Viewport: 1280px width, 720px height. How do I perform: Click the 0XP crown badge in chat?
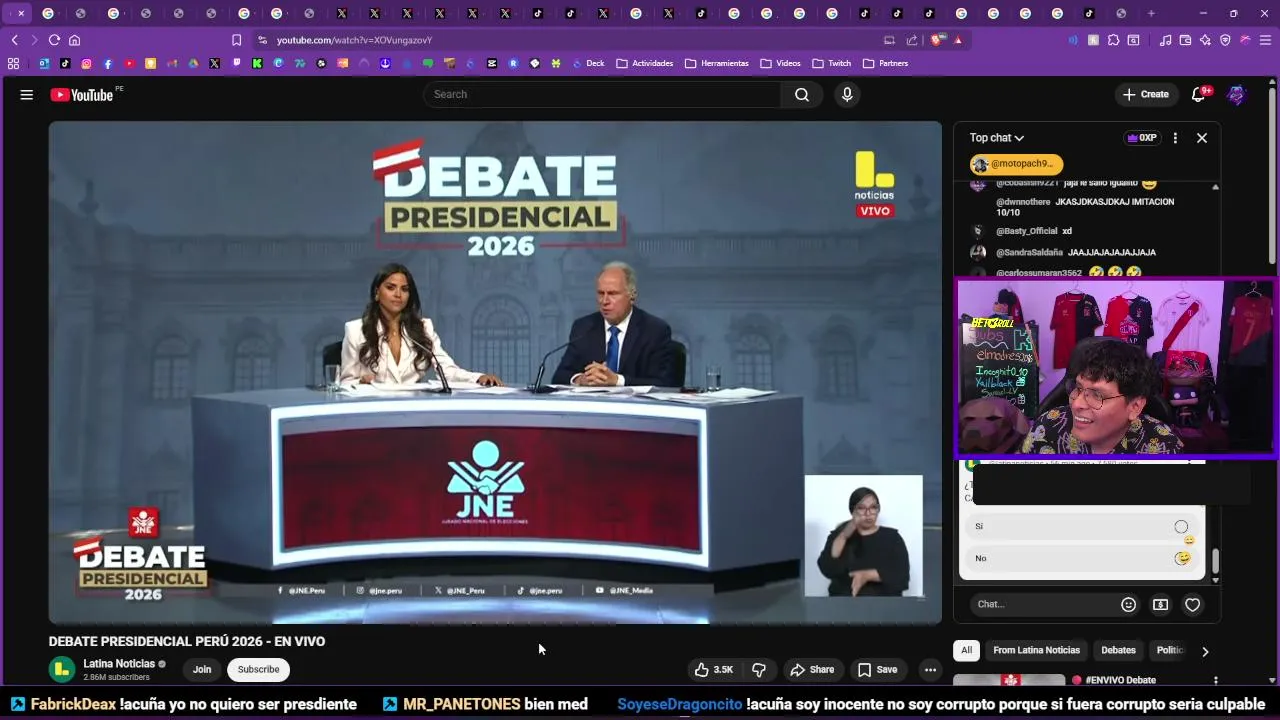pos(1141,138)
